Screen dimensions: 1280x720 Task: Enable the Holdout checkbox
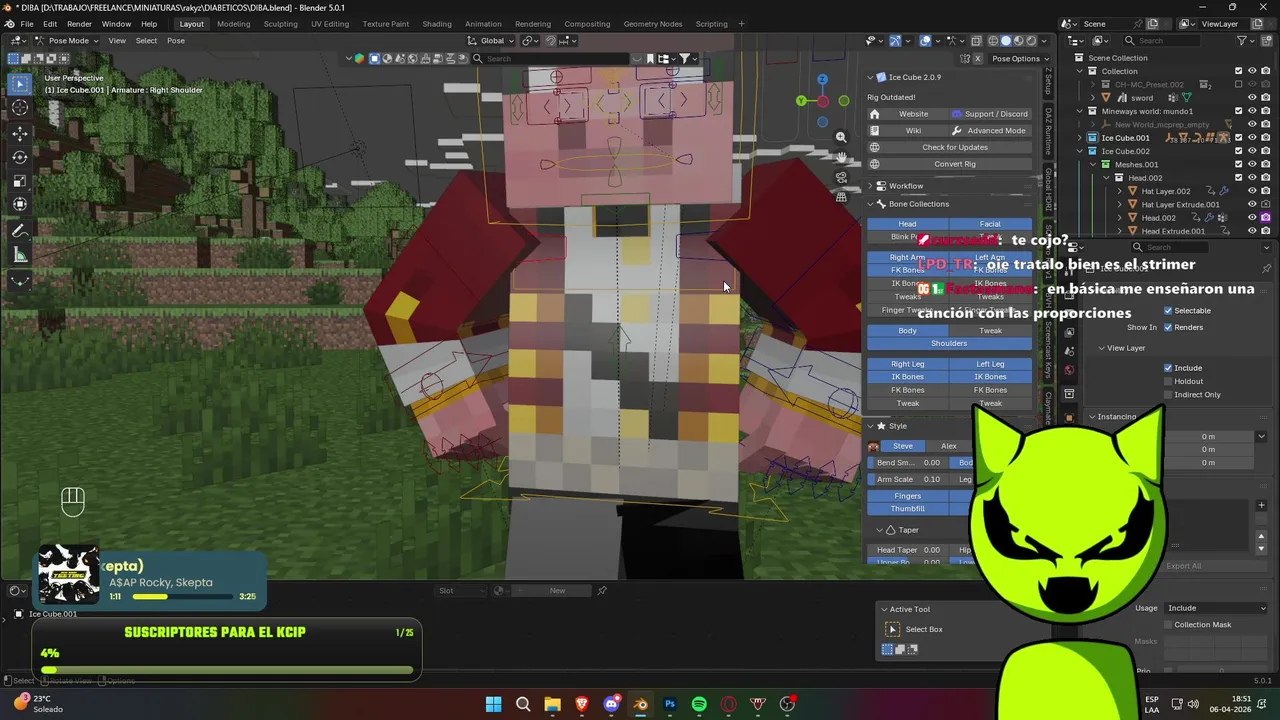[x=1168, y=381]
